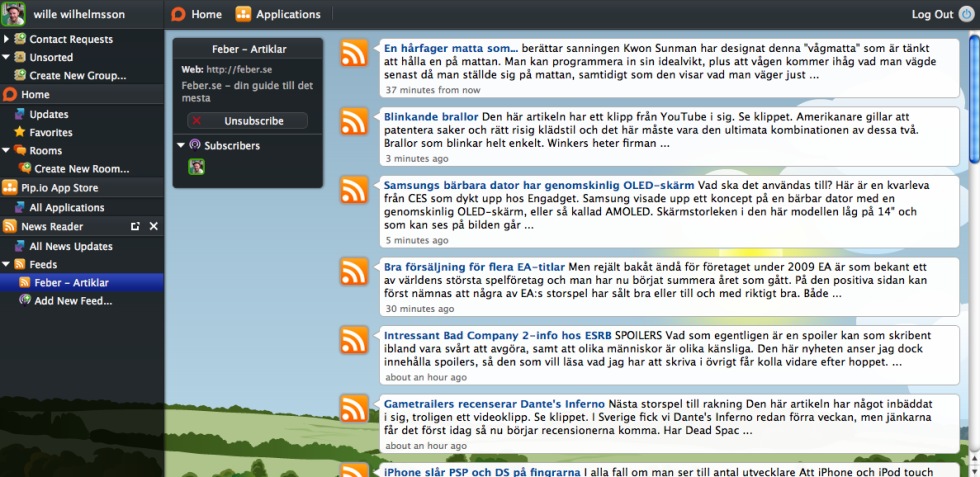Click the '30 minutes ago' timestamp
Image resolution: width=980 pixels, height=477 pixels.
(x=420, y=309)
